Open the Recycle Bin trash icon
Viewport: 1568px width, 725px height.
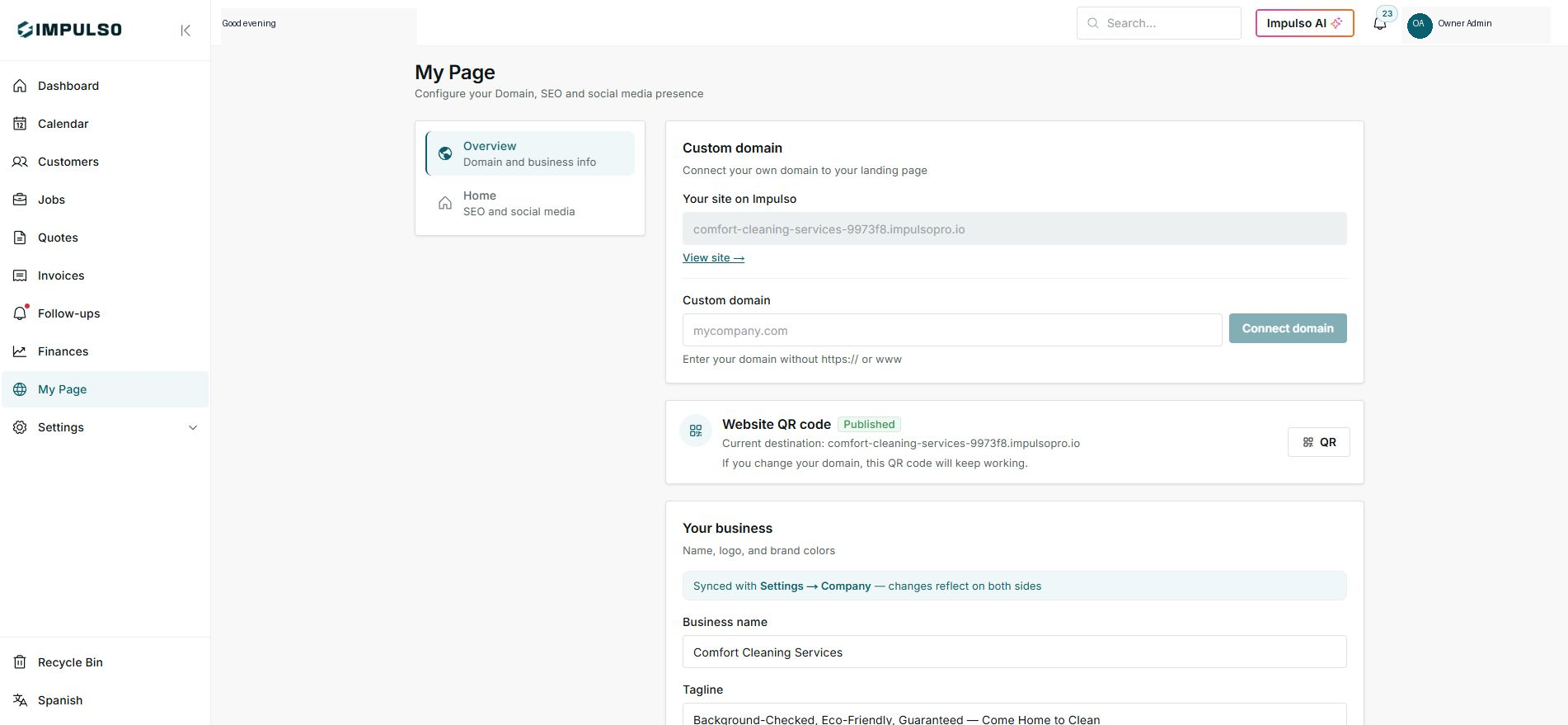pos(20,662)
